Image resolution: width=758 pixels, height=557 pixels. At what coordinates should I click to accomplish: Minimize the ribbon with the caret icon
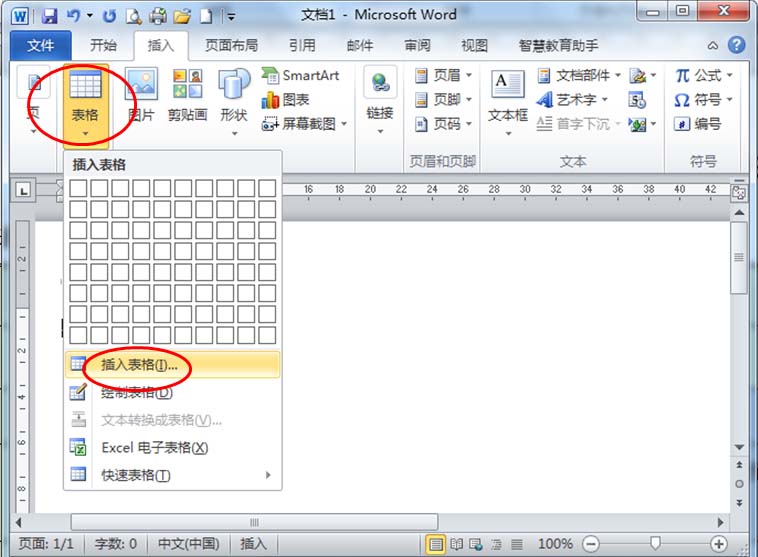point(713,45)
